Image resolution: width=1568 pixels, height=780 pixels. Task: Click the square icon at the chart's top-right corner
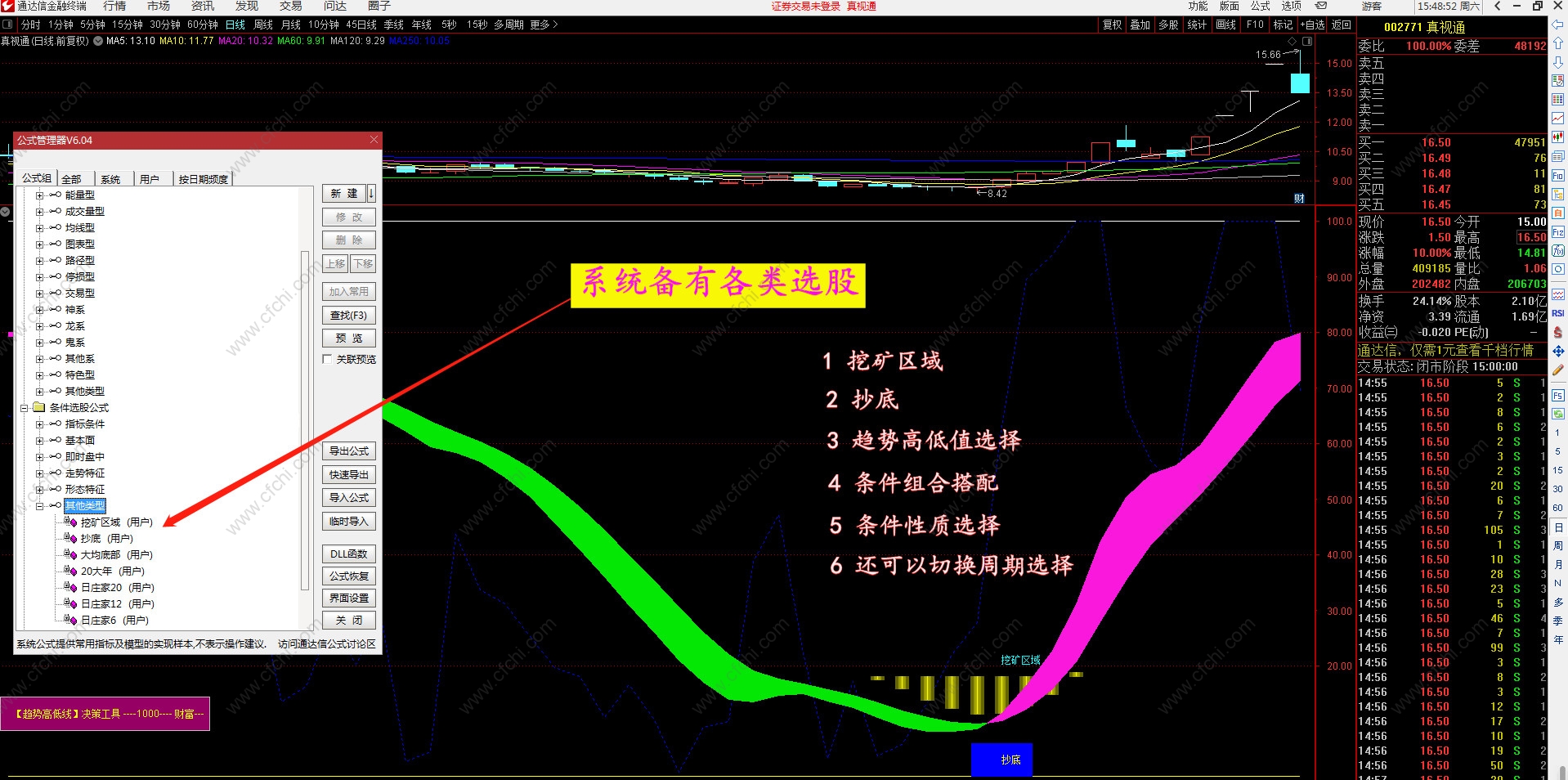(x=1307, y=41)
